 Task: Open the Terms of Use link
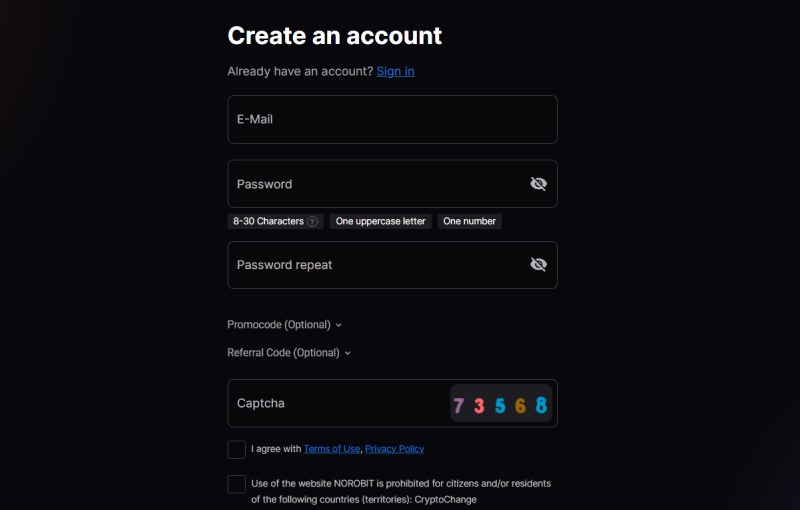332,449
